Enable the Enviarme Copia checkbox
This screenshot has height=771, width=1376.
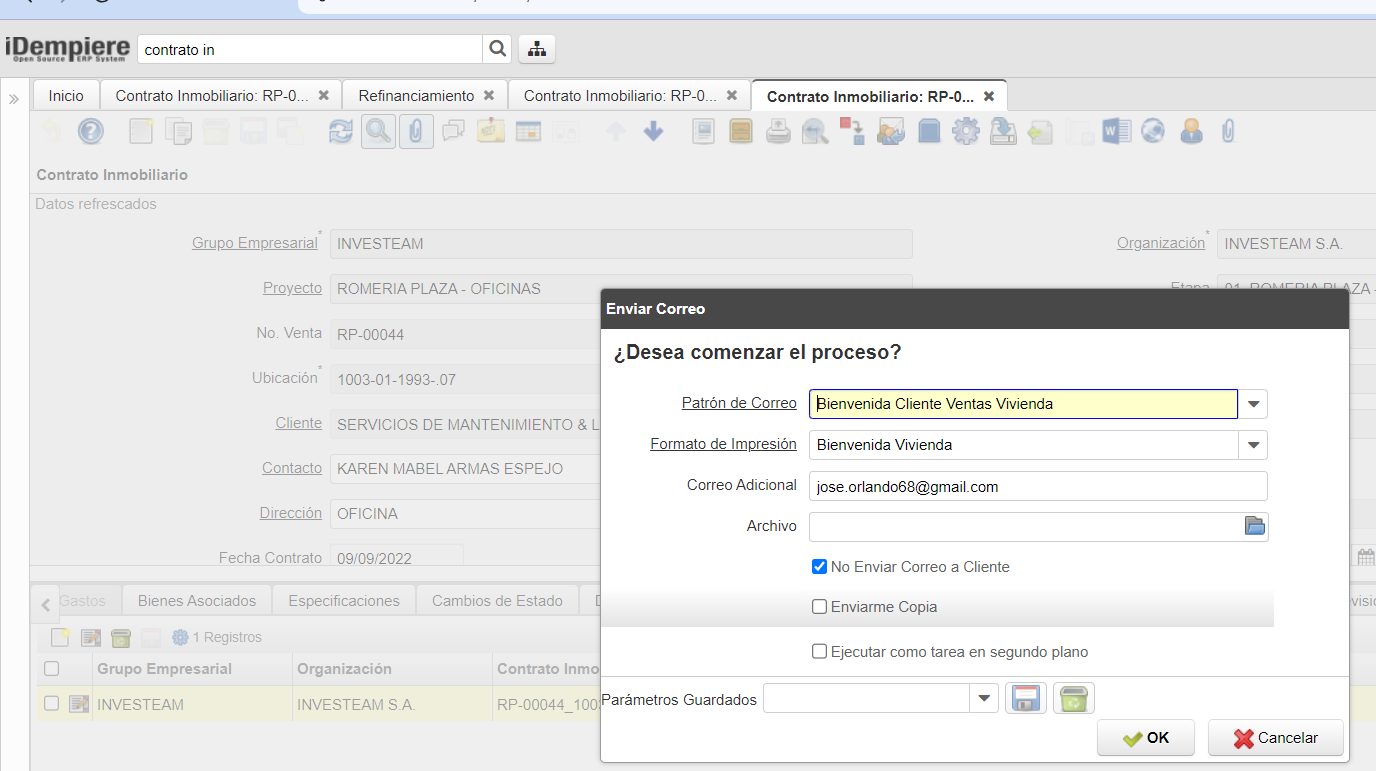pyautogui.click(x=819, y=607)
